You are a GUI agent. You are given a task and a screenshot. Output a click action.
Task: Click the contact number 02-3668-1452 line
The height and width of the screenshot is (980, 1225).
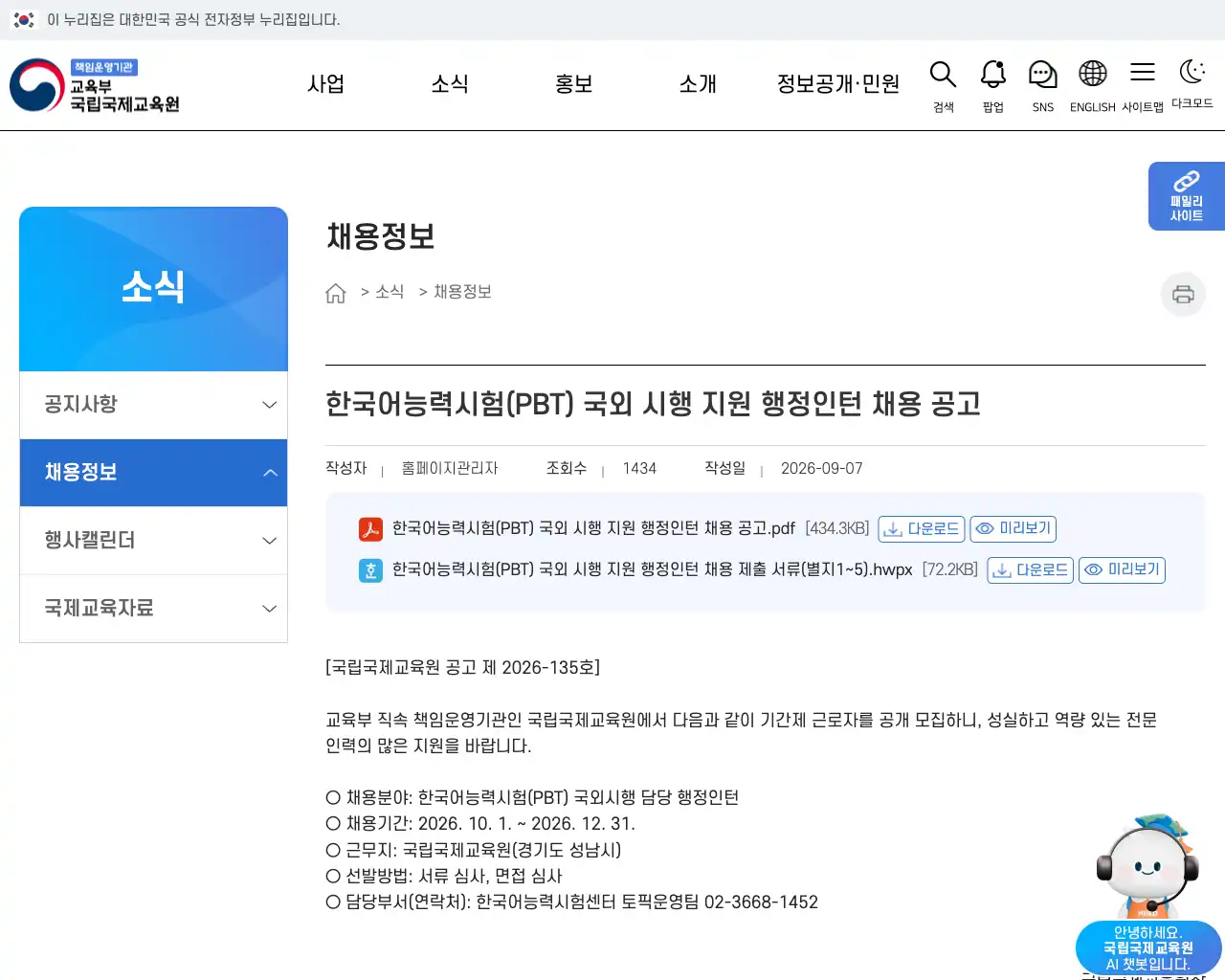(572, 902)
